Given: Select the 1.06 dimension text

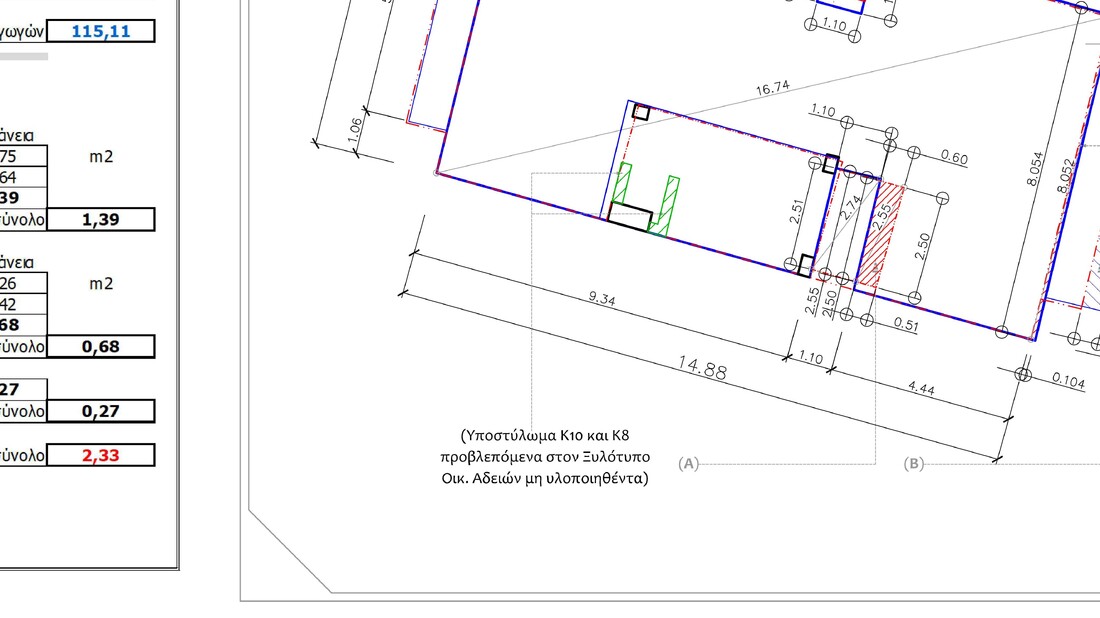Looking at the screenshot, I should point(358,131).
